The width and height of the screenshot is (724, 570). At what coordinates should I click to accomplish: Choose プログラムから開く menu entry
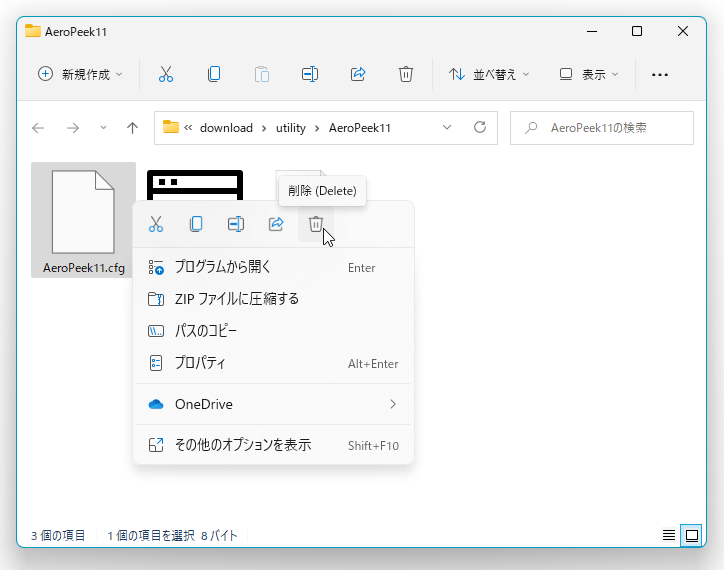coord(273,267)
